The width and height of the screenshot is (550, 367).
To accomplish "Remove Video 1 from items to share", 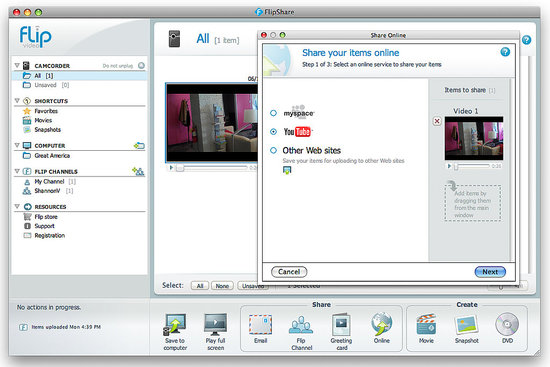I will point(437,121).
